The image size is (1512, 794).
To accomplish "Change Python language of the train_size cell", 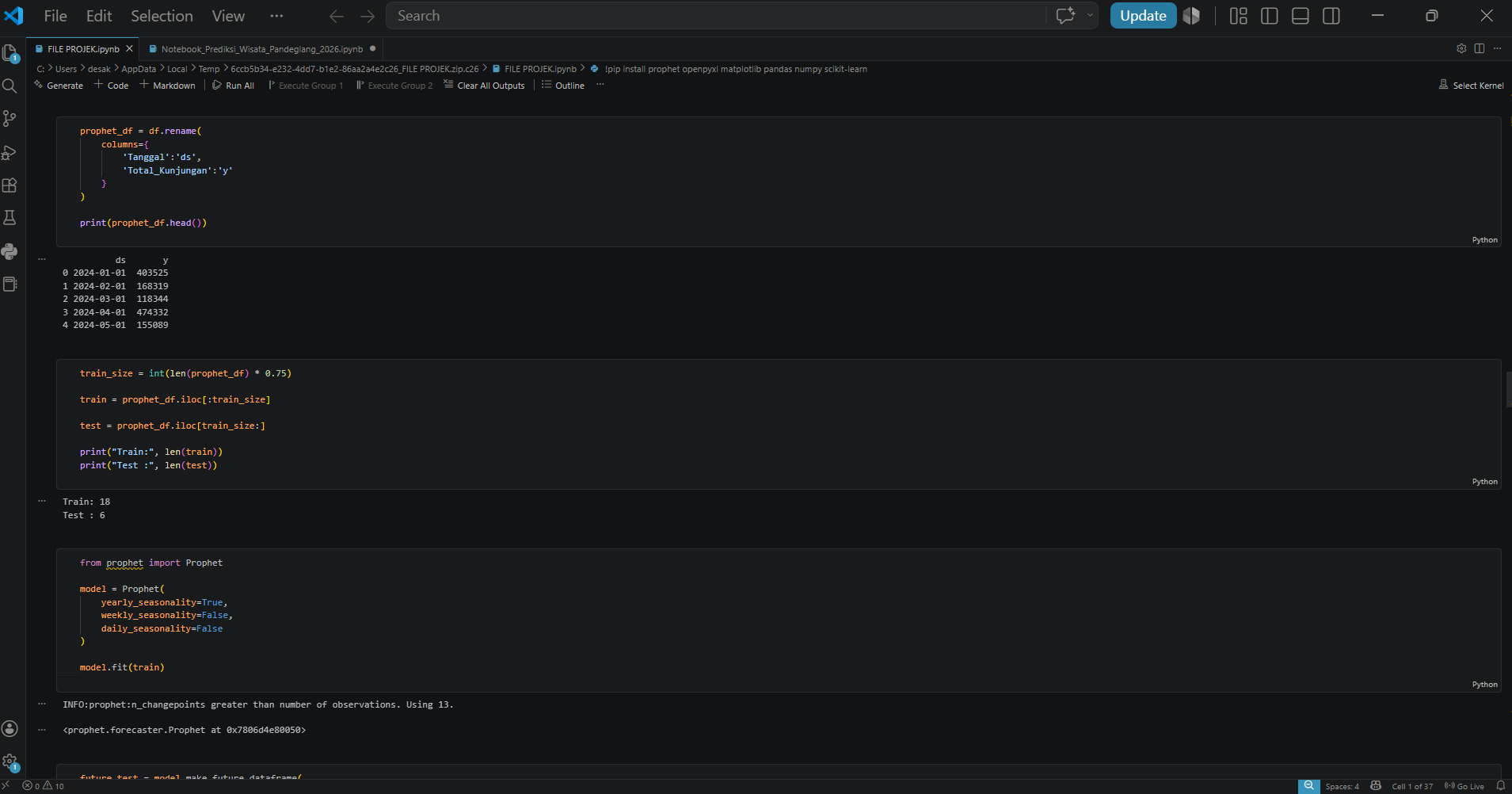I will click(x=1484, y=482).
